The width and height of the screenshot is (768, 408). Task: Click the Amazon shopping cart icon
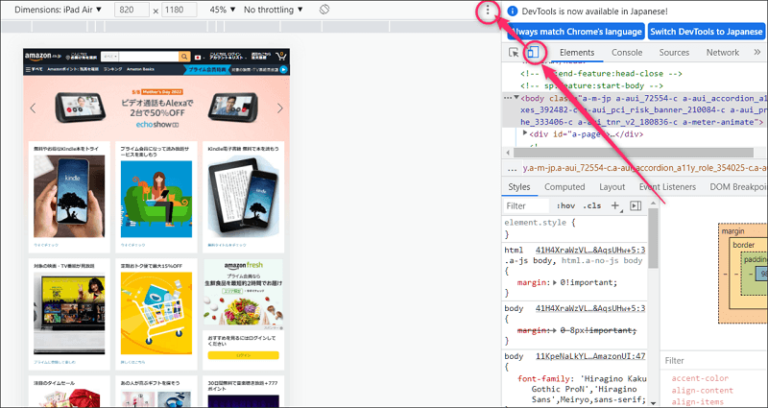coord(281,56)
